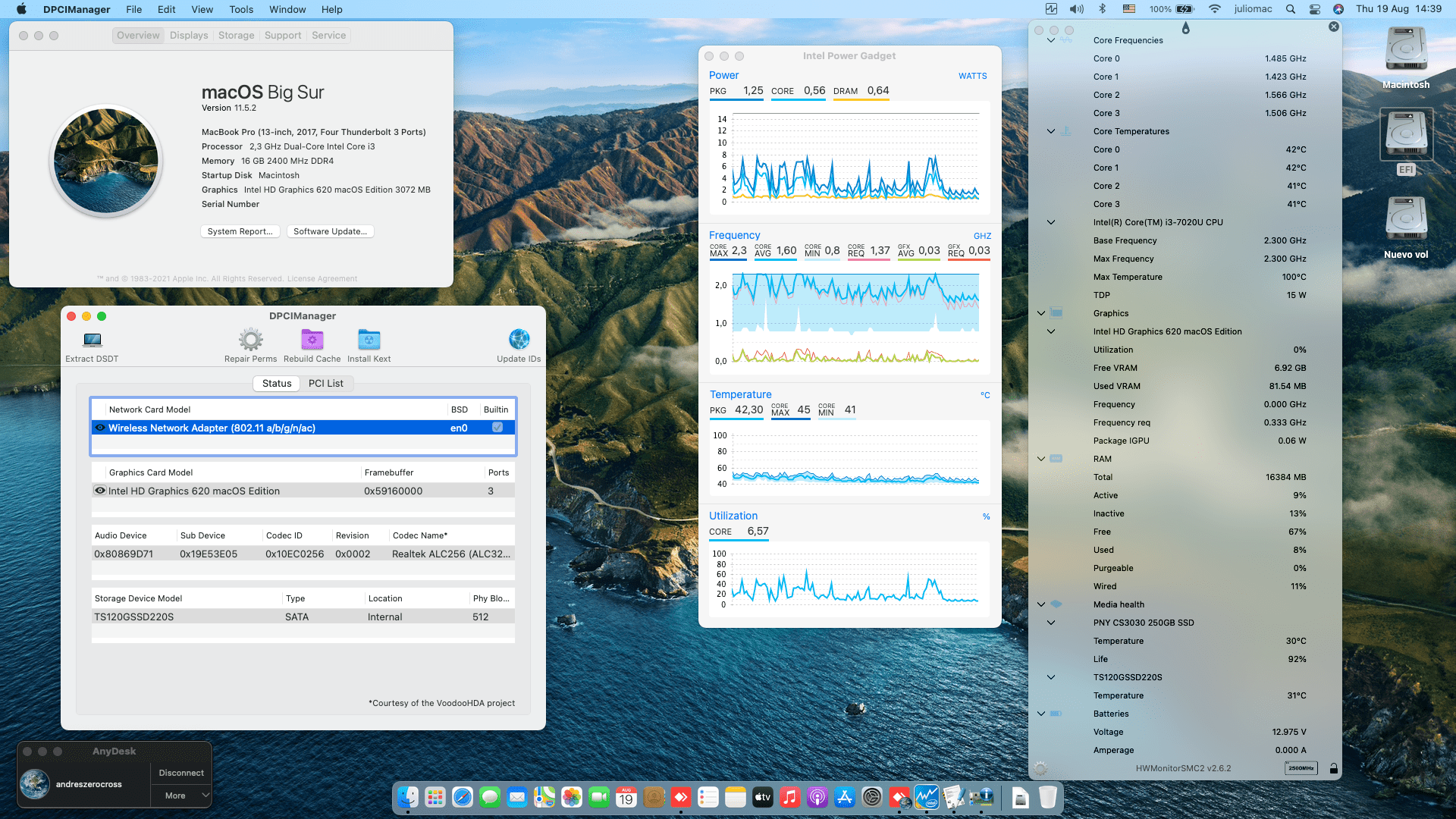Run Repair Perms in DPCIManager
The width and height of the screenshot is (1456, 819).
click(x=251, y=340)
